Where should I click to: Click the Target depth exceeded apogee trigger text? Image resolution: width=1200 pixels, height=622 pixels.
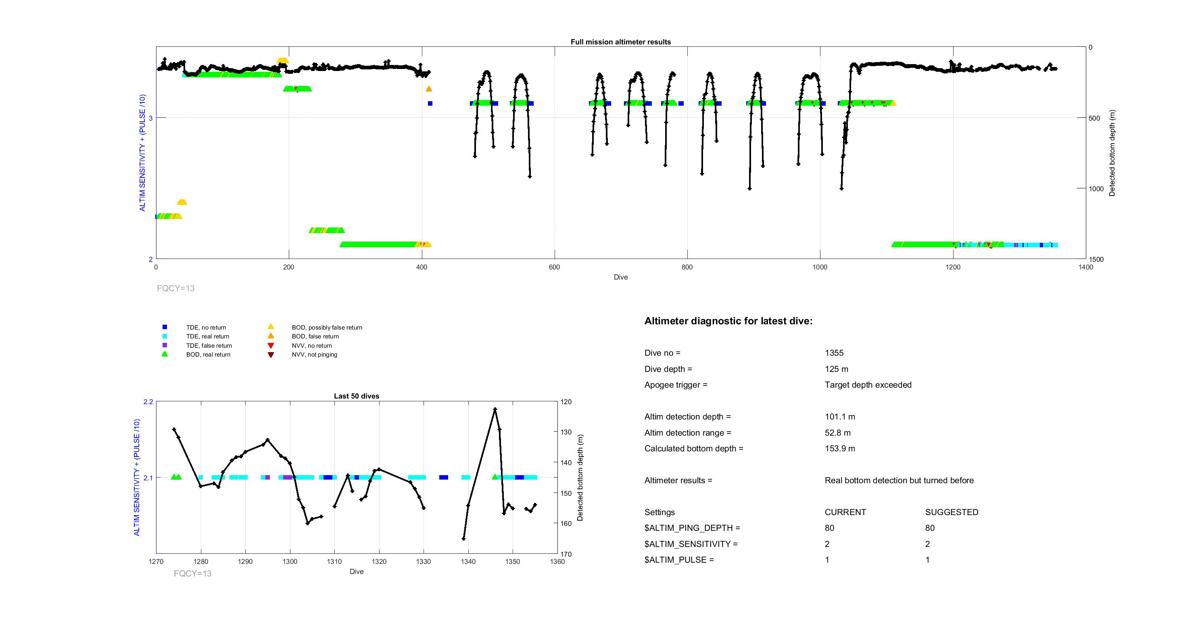pos(867,385)
